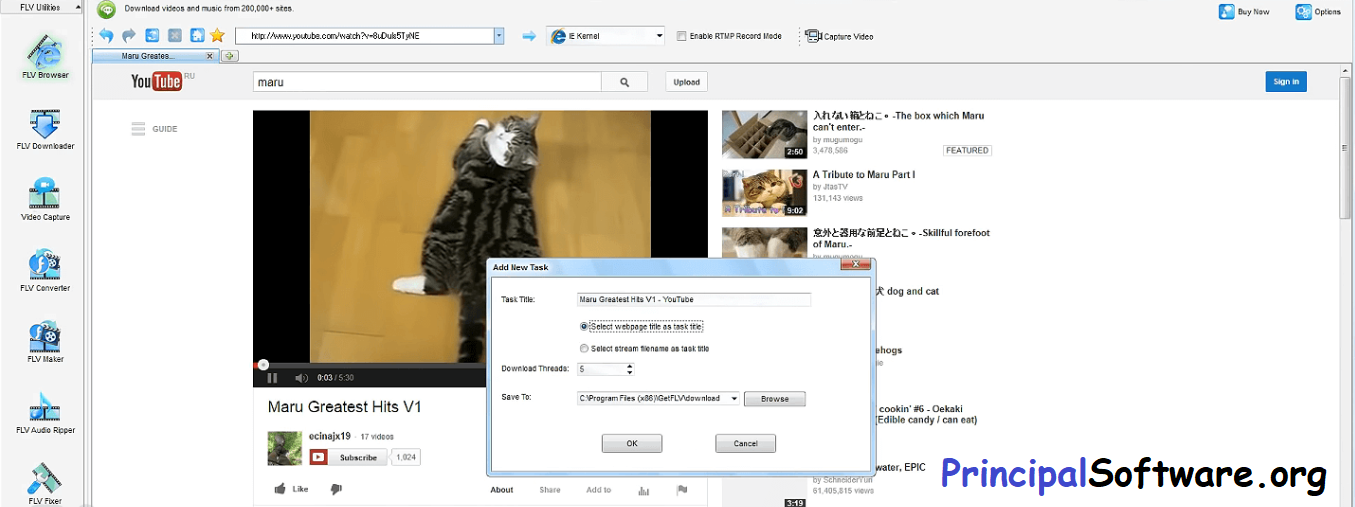Viewport: 1355px width, 507px height.
Task: Click the favorites star icon
Action: (x=217, y=36)
